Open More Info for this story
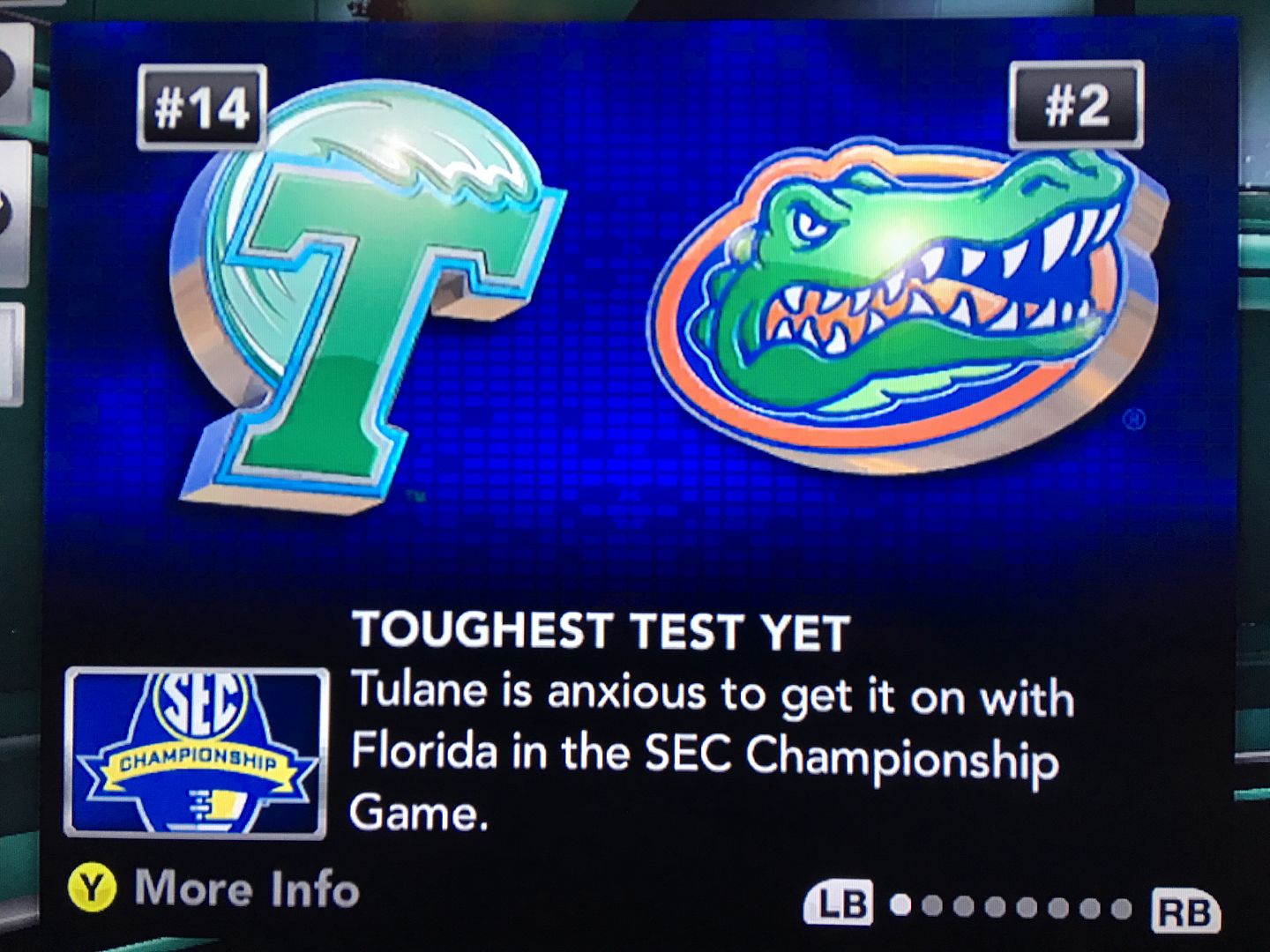 [x=216, y=888]
